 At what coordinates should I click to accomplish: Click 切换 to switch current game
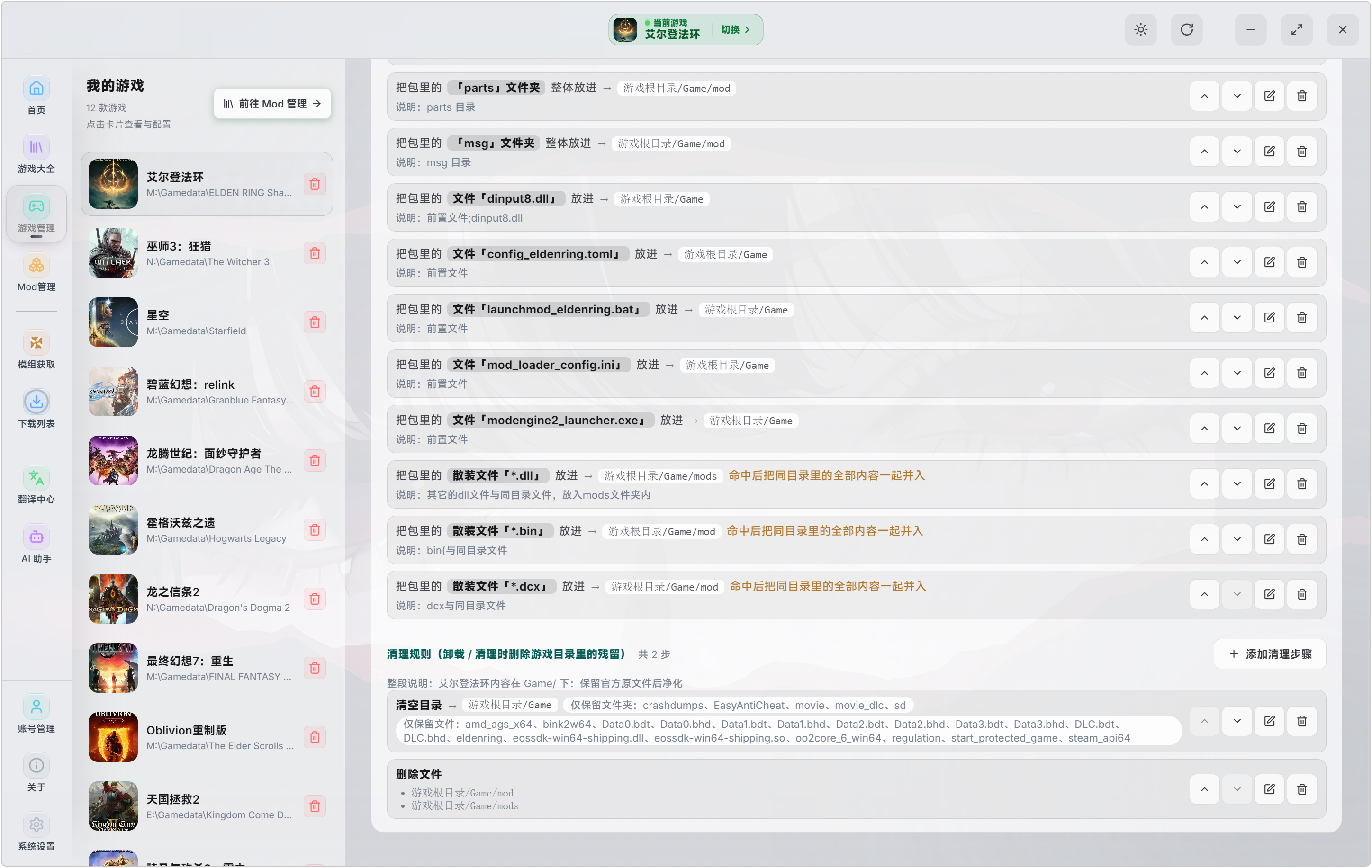(x=736, y=30)
